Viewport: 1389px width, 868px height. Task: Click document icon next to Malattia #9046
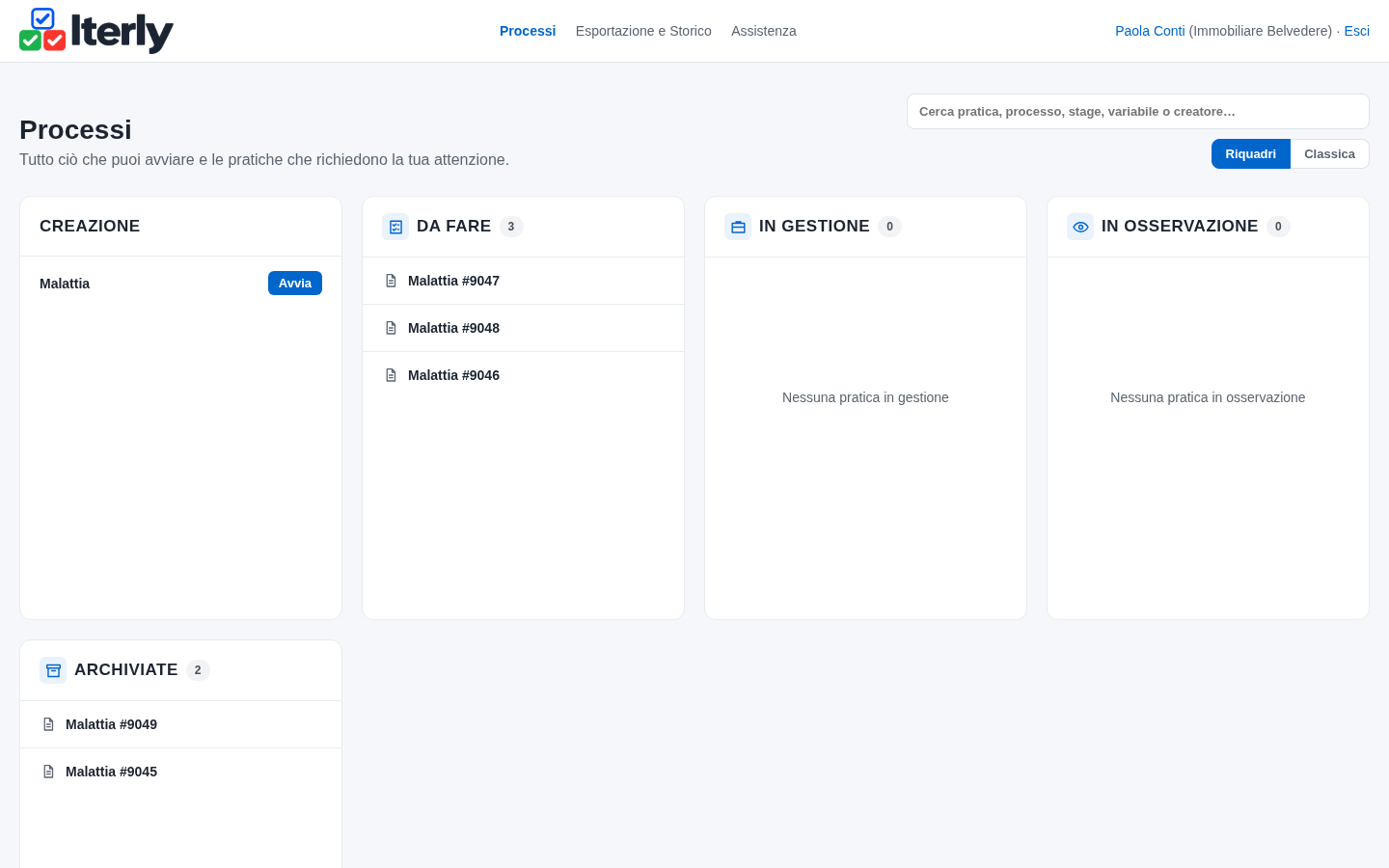[391, 375]
